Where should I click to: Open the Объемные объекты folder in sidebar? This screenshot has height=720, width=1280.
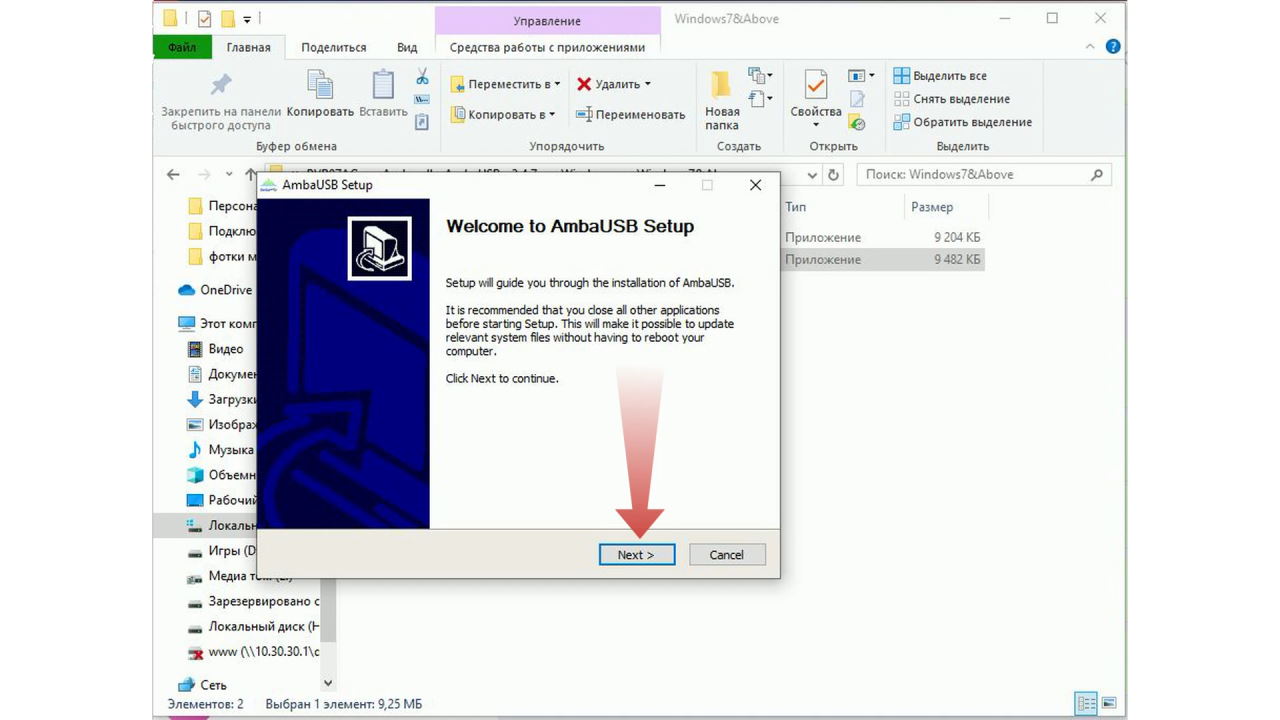pos(221,475)
